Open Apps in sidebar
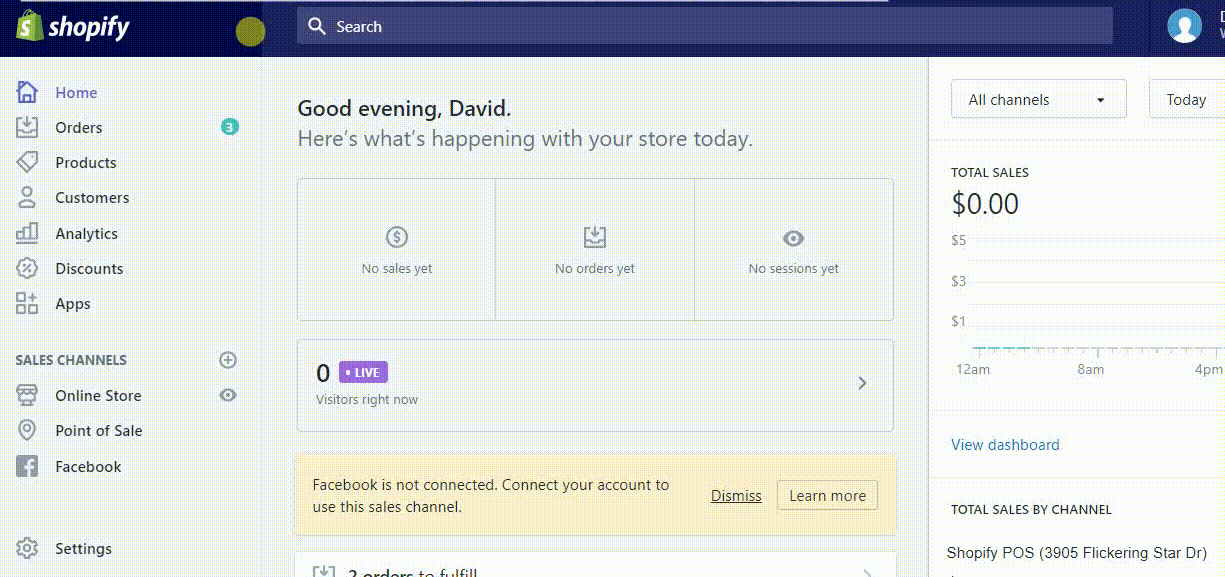 (73, 303)
